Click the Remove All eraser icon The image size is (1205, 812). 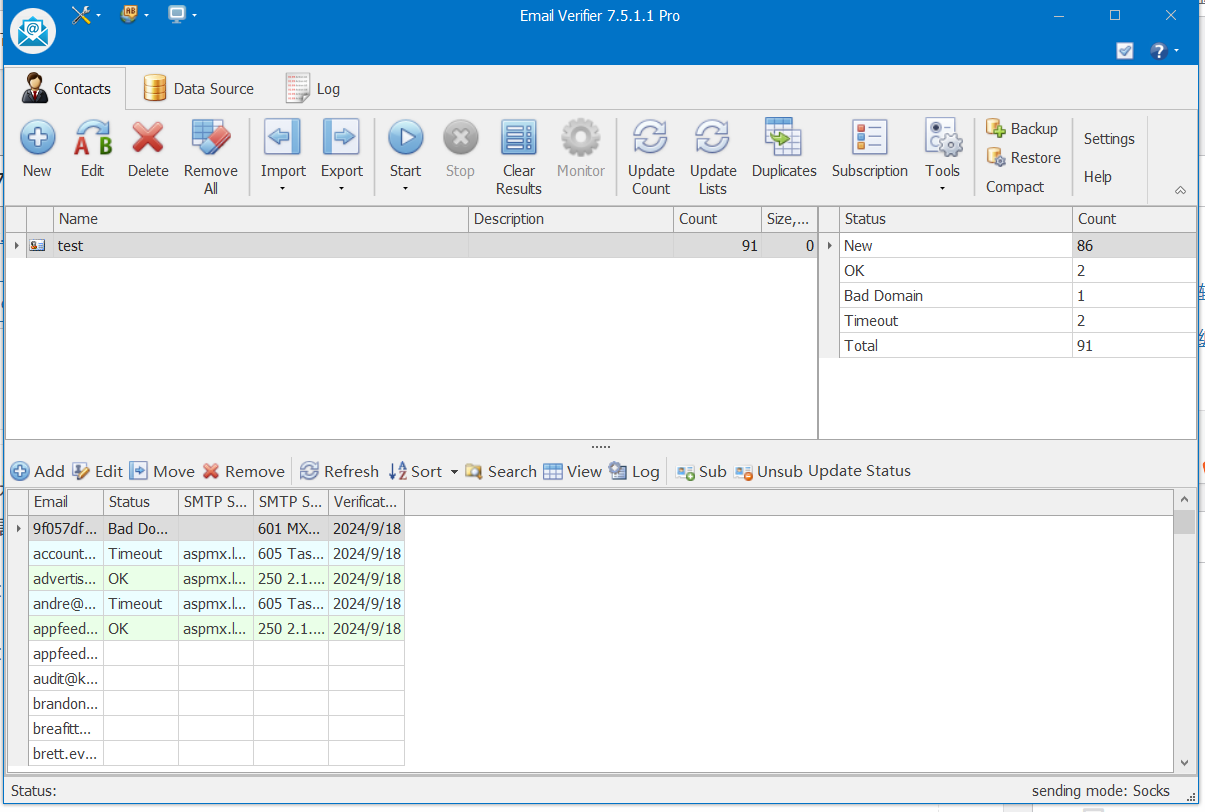211,137
